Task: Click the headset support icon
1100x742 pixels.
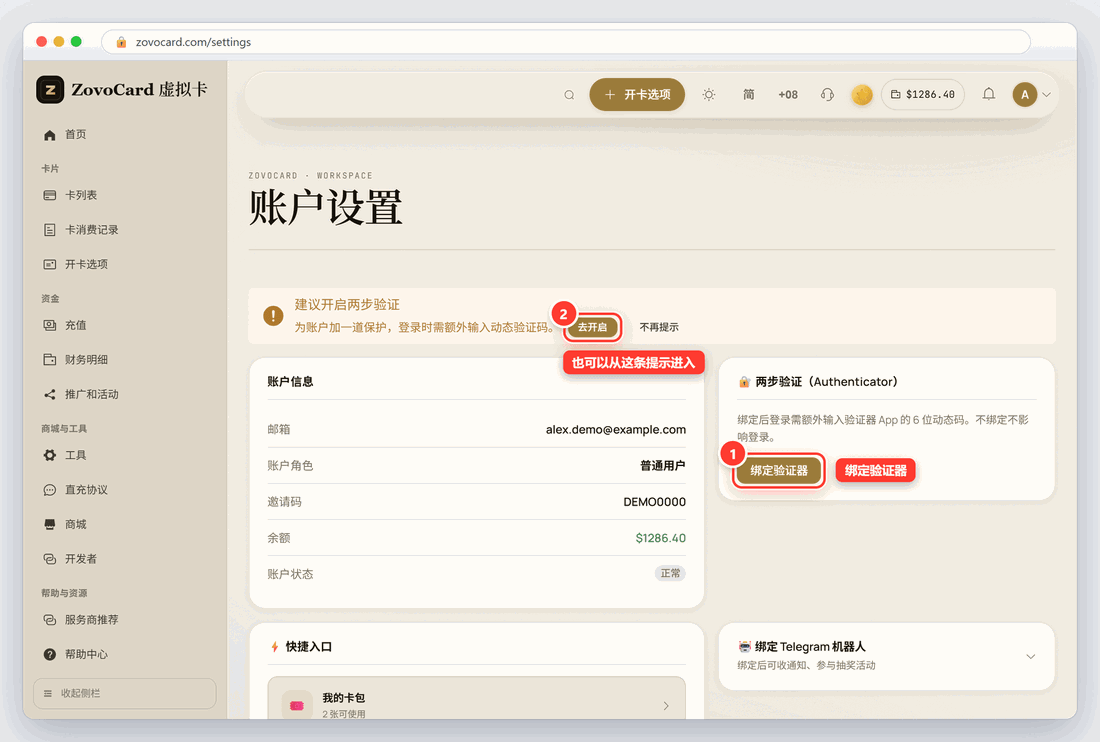Action: 827,95
